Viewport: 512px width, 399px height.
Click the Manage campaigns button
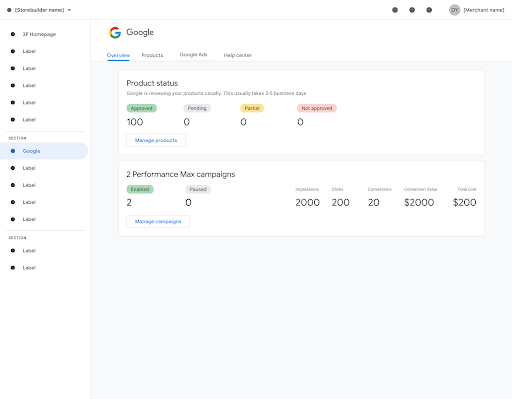(158, 222)
